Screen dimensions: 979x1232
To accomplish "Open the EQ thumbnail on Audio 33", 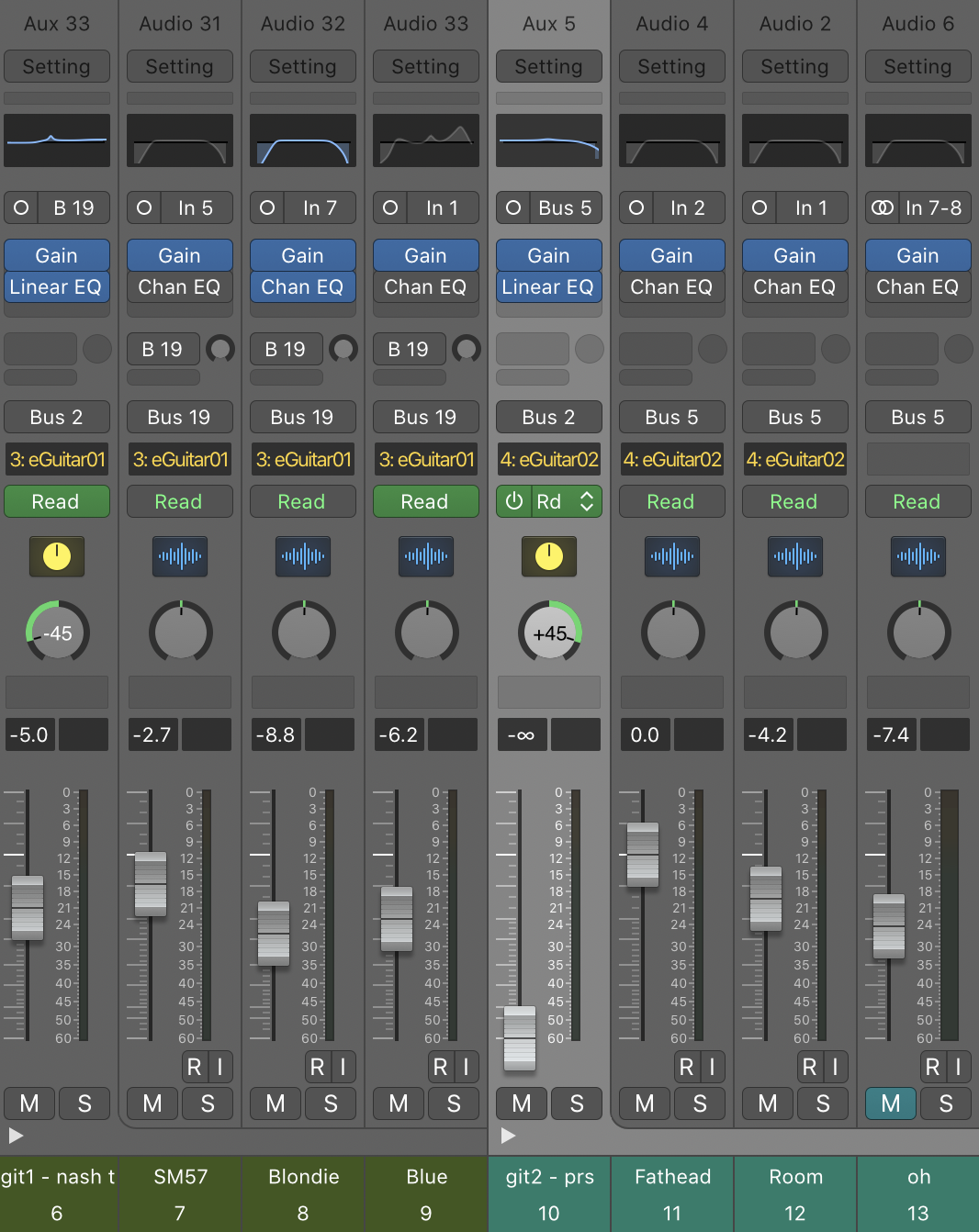I will pos(426,140).
